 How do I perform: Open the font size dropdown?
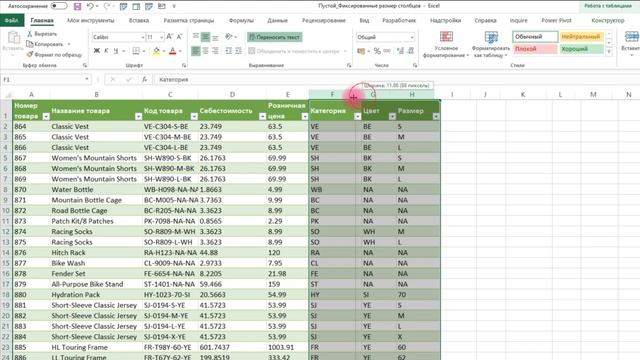[x=162, y=37]
